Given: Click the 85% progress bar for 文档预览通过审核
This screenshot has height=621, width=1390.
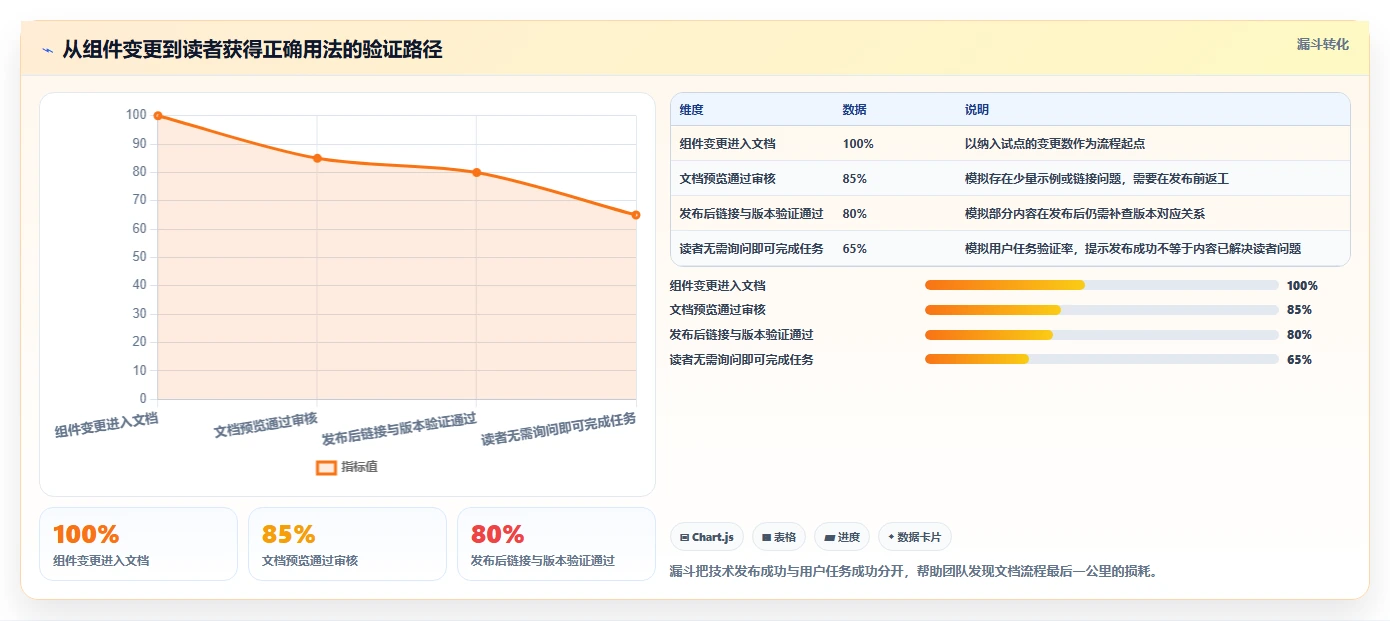Looking at the screenshot, I should [1102, 310].
